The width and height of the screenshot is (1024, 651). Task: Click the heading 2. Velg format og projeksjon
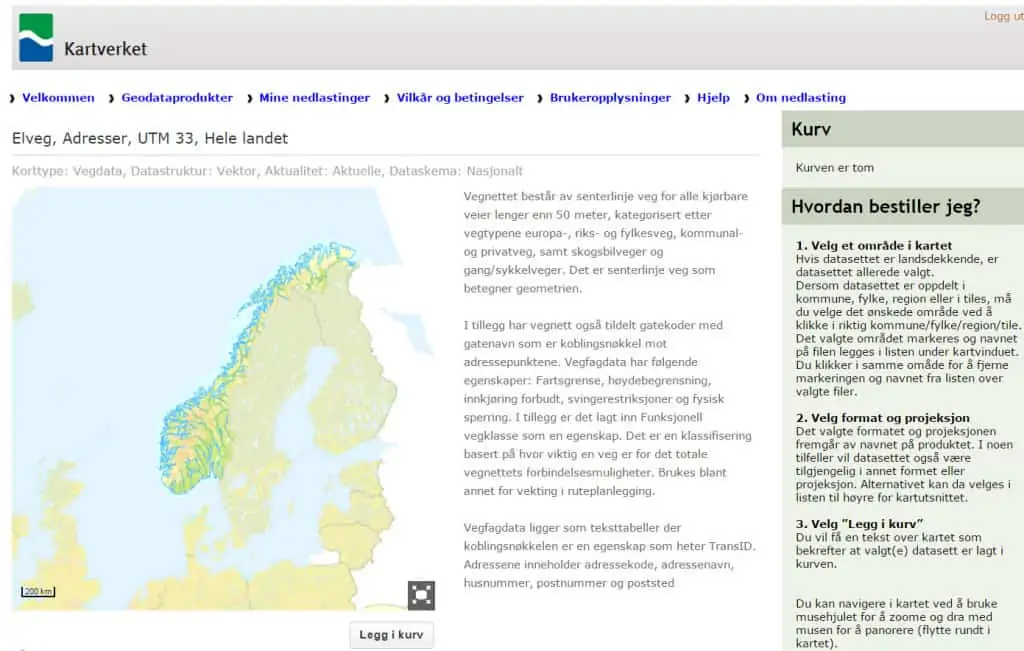click(882, 418)
